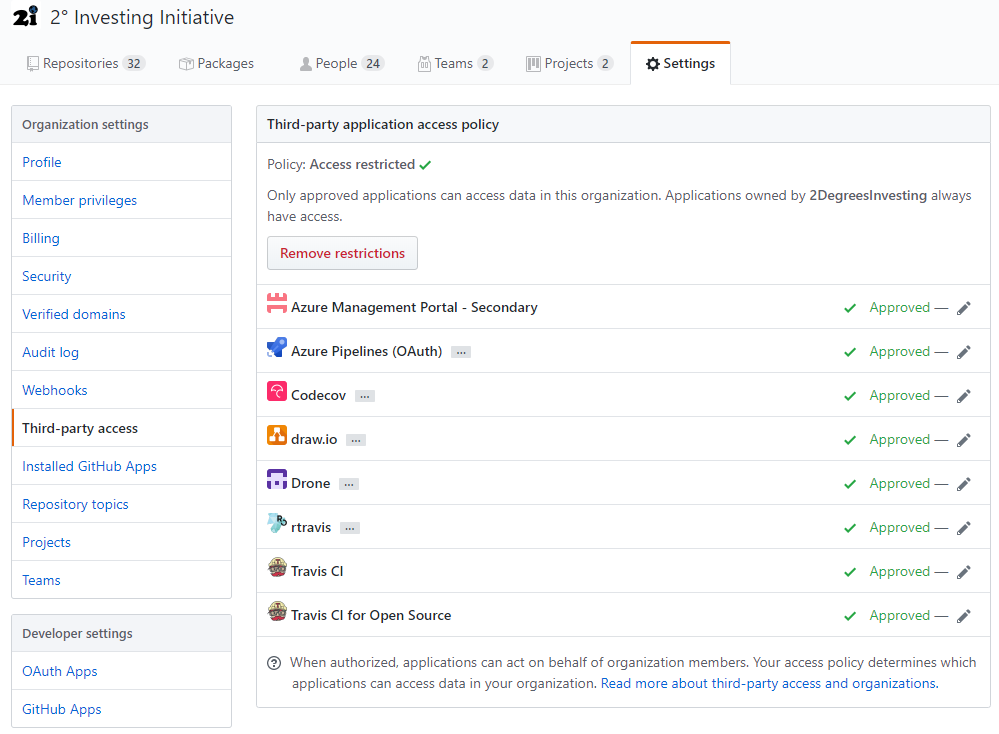Click the Remove restrictions button
Screen dimensions: 999x734
[x=342, y=254]
